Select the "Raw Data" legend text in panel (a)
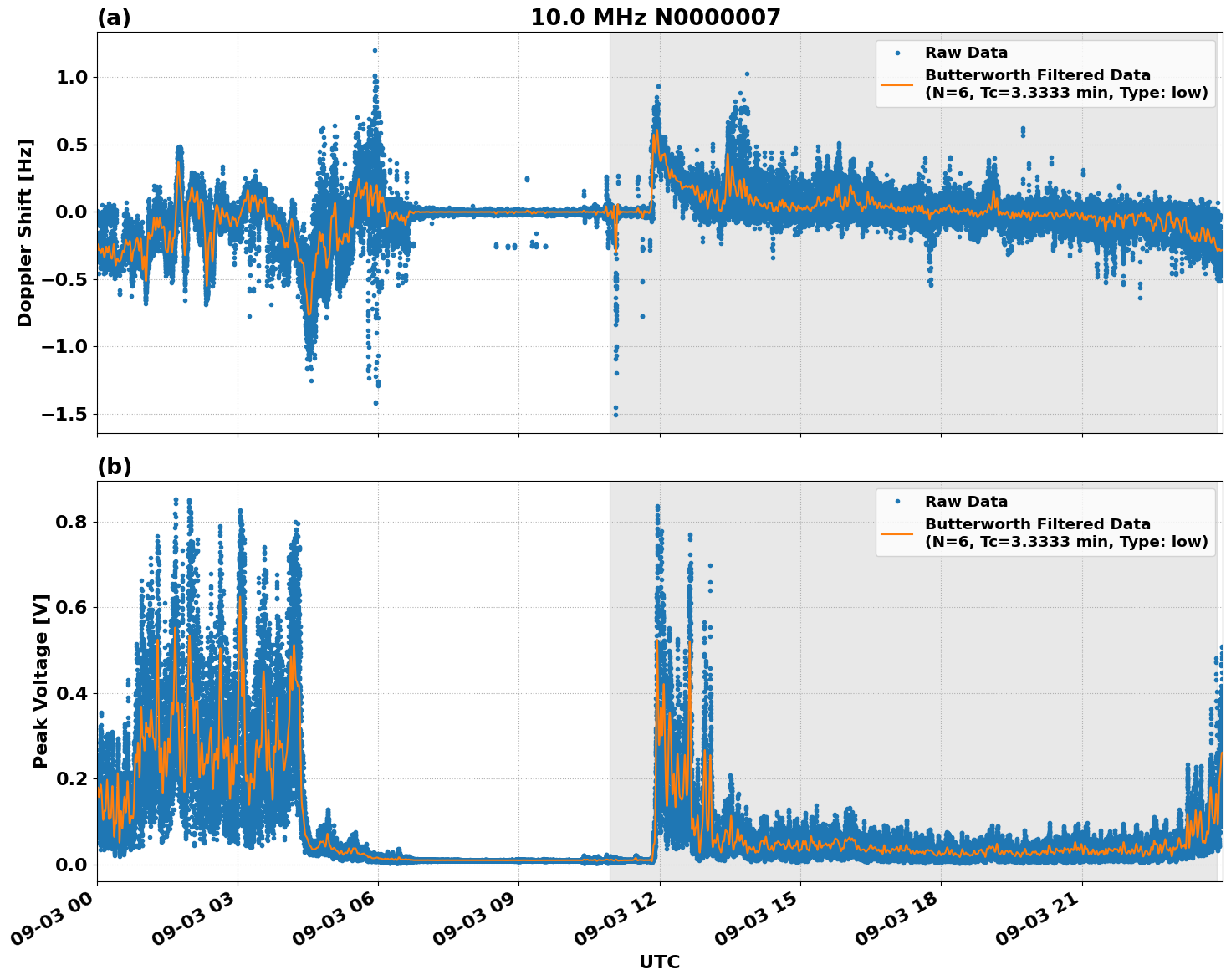Image resolution: width=1231 pixels, height=980 pixels. click(x=966, y=53)
